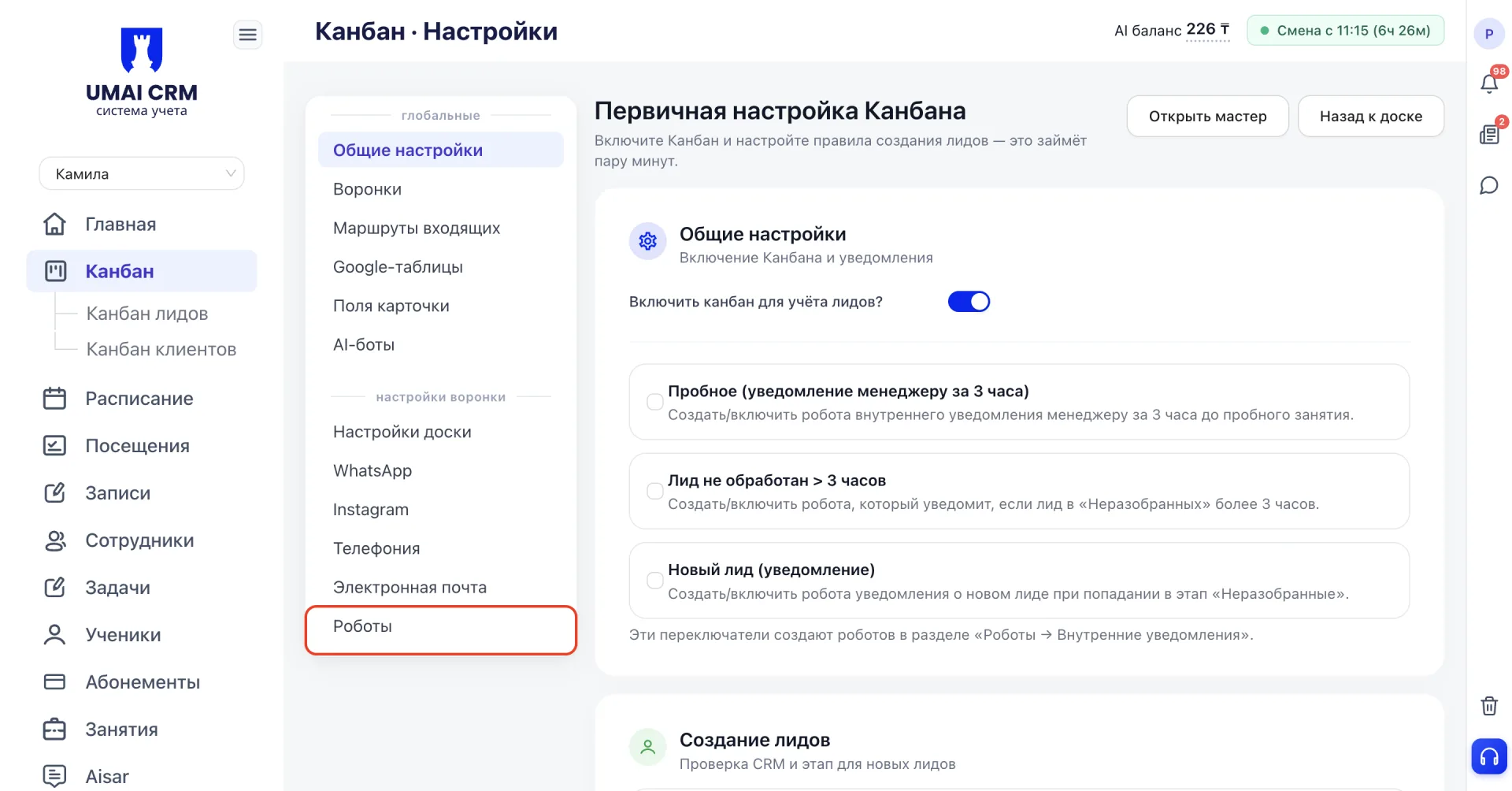Image resolution: width=1512 pixels, height=791 pixels.
Task: Click the Открыть мастер button
Action: tap(1207, 117)
